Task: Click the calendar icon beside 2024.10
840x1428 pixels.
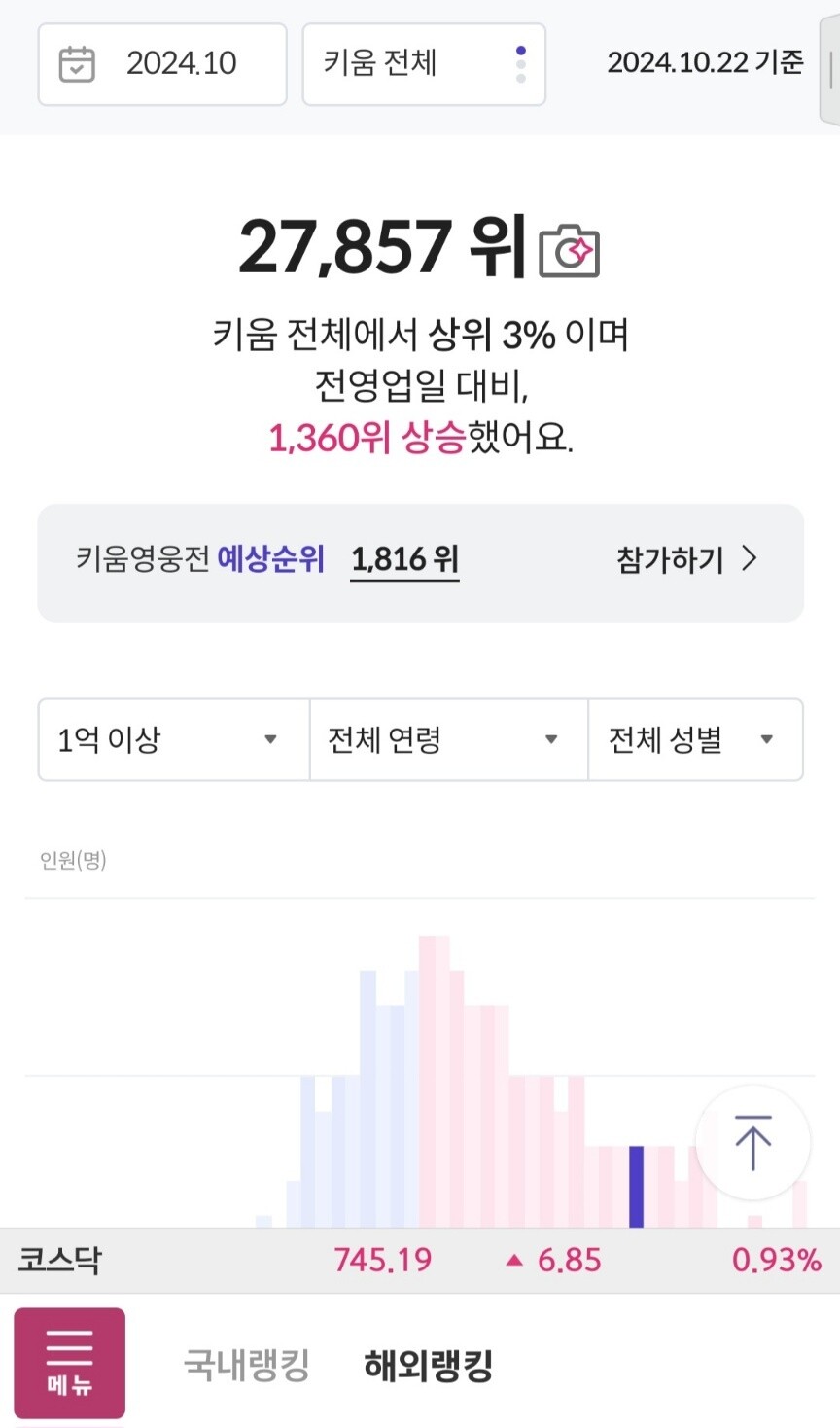Action: (77, 64)
